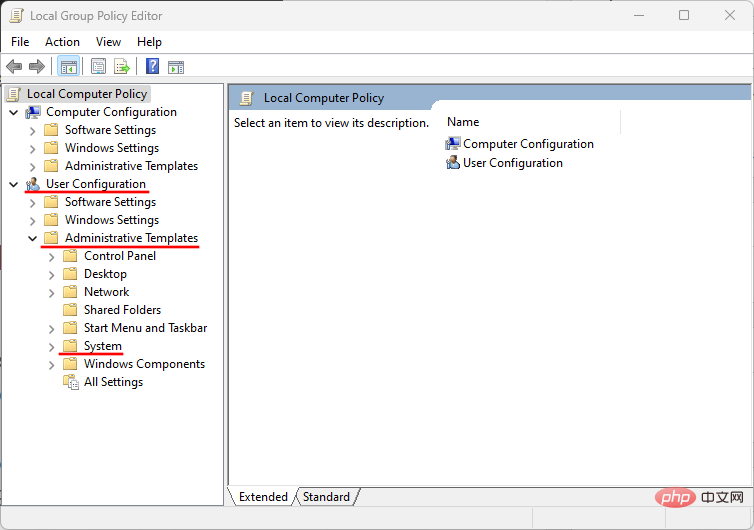Expand Windows Settings under User Configuration

32,221
